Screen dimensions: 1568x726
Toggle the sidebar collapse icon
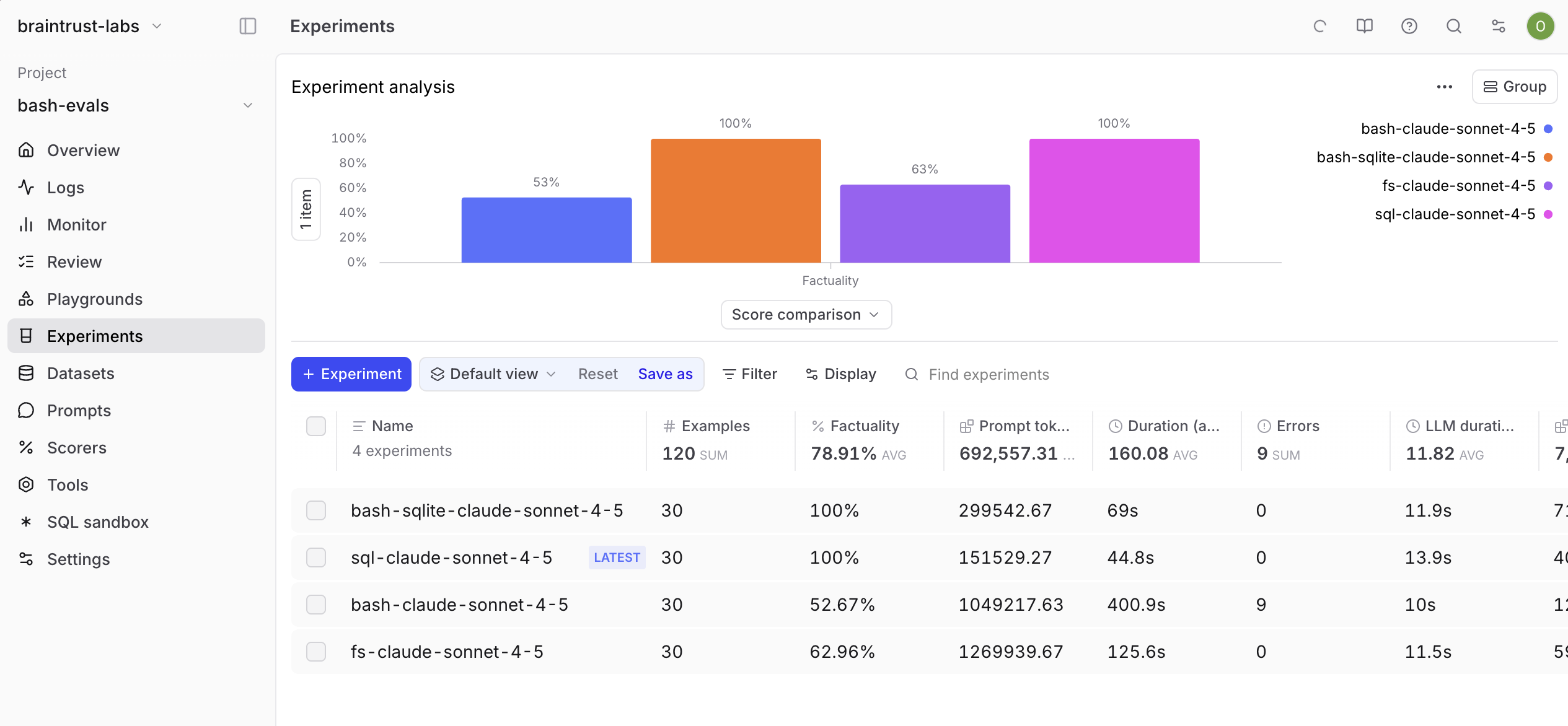click(x=247, y=26)
